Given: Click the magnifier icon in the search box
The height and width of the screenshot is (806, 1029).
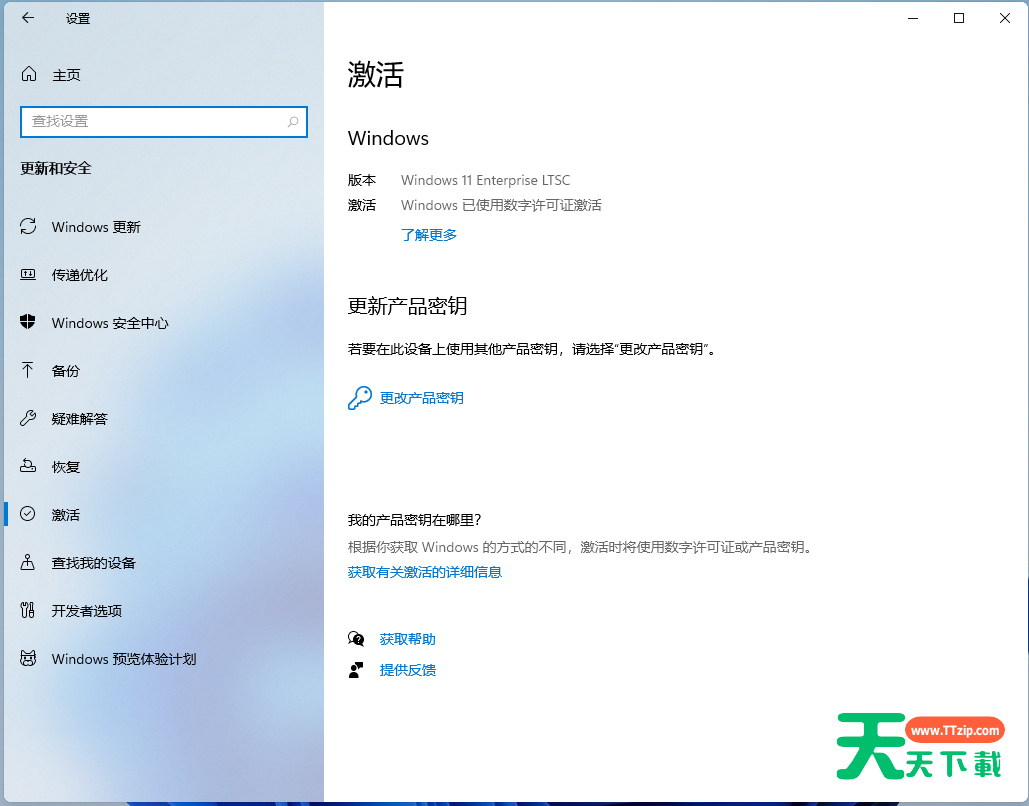Looking at the screenshot, I should [293, 121].
